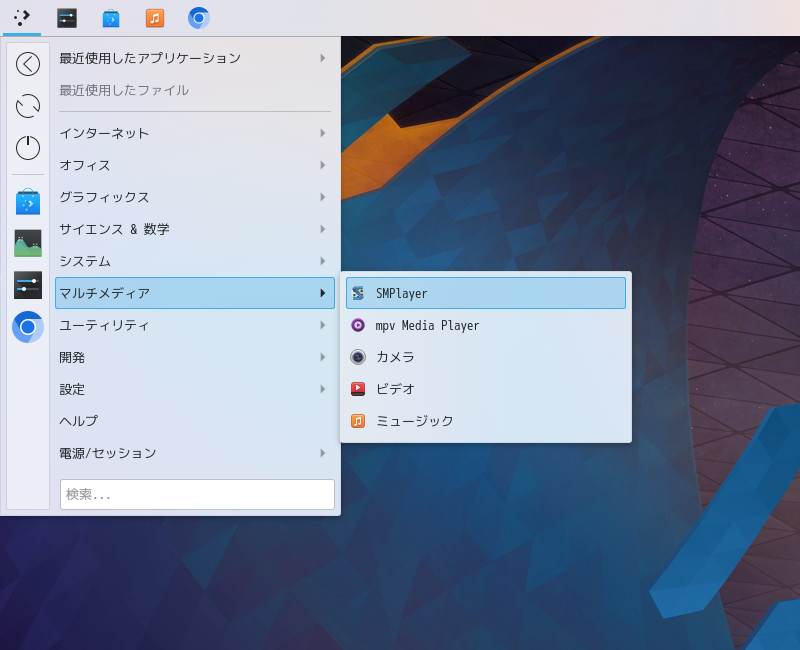Open the オフィス category
Image resolution: width=800 pixels, height=650 pixels.
[x=195, y=165]
